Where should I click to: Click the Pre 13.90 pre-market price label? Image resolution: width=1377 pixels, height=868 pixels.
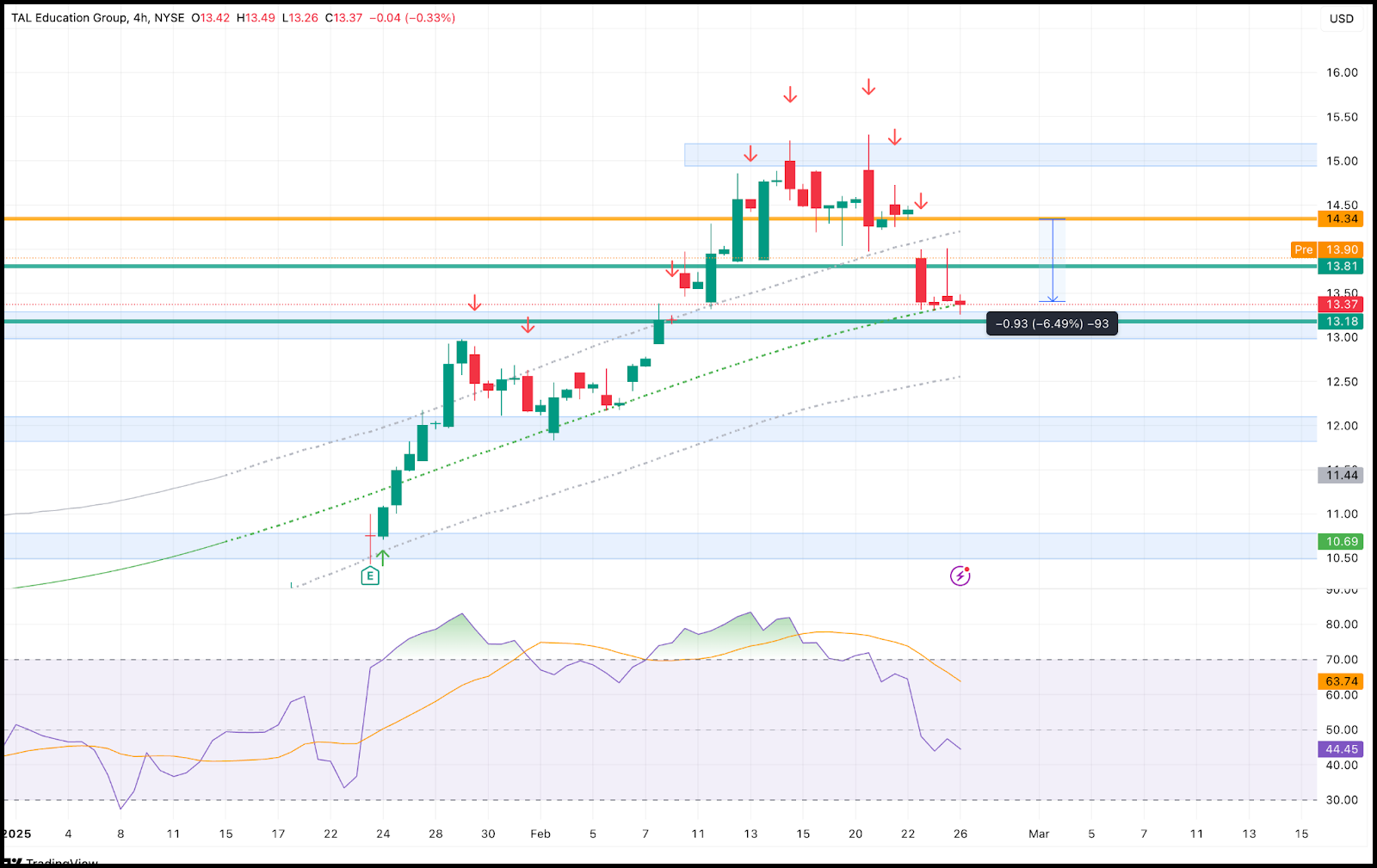[x=1327, y=249]
